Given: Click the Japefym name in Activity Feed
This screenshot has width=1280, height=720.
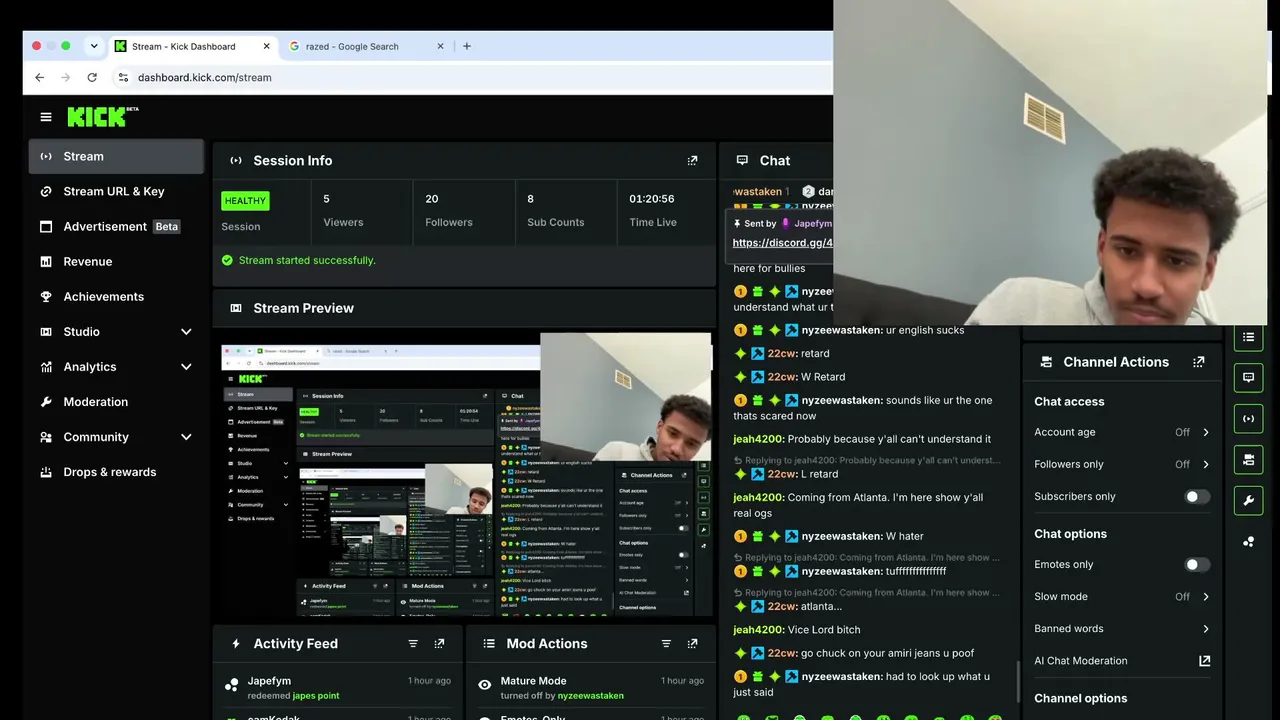Looking at the screenshot, I should [269, 681].
